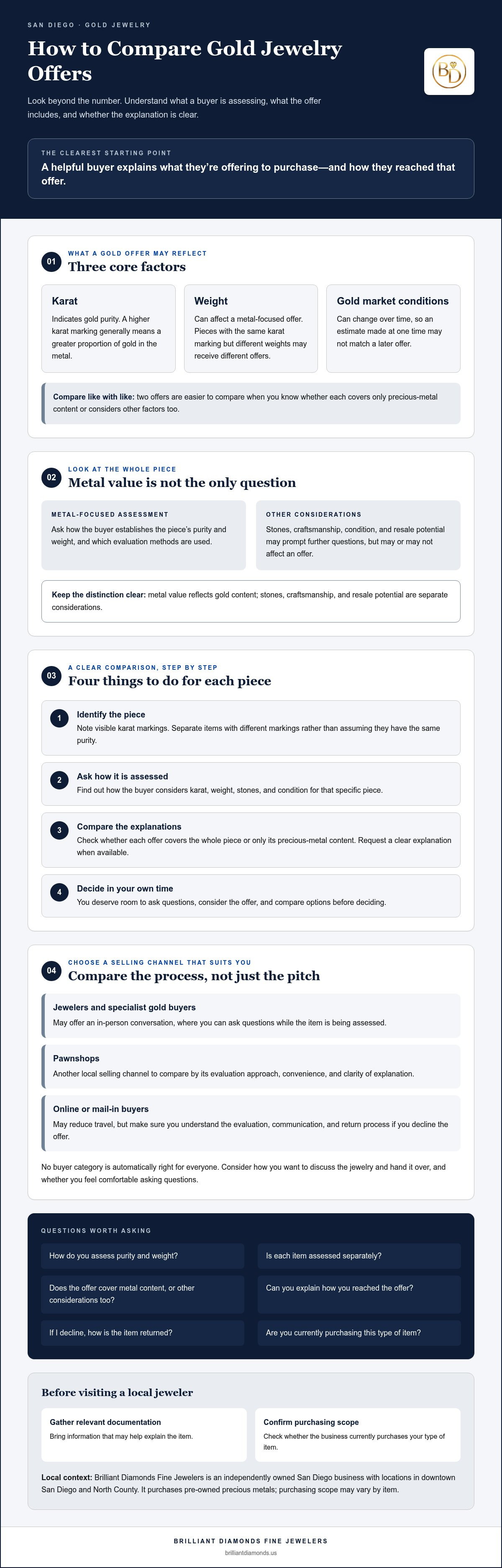This screenshot has width=502, height=1568.
Task: Select the Gather relevant documentation card
Action: [144, 1435]
